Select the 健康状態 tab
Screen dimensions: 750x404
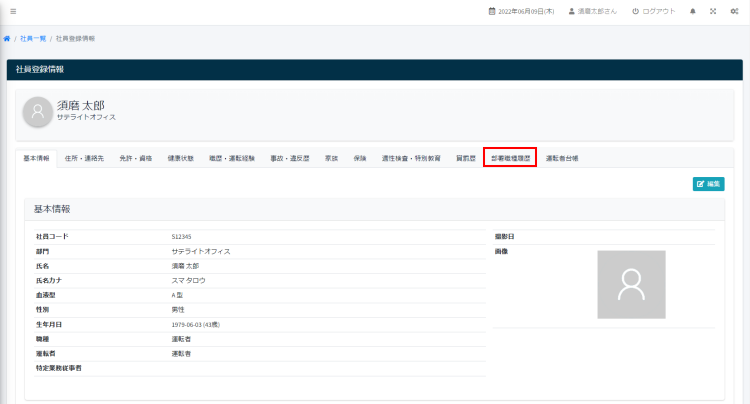(x=181, y=158)
